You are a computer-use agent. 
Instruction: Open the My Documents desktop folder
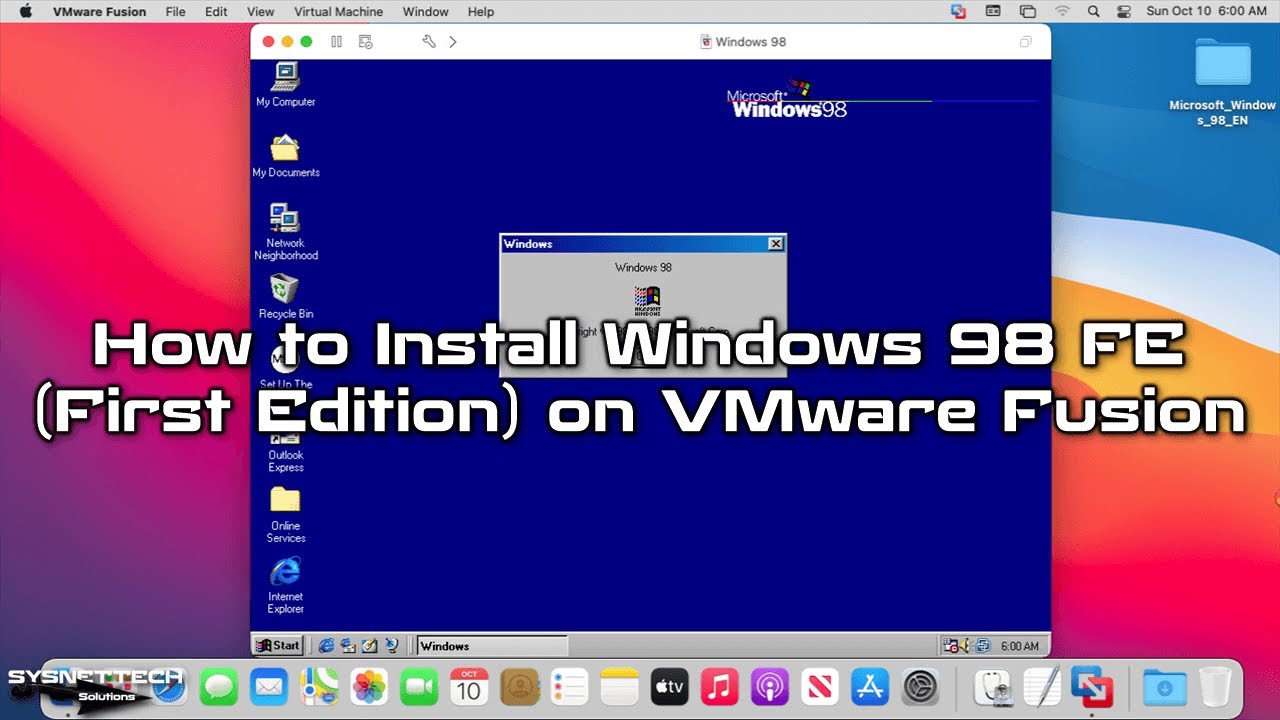click(x=285, y=155)
